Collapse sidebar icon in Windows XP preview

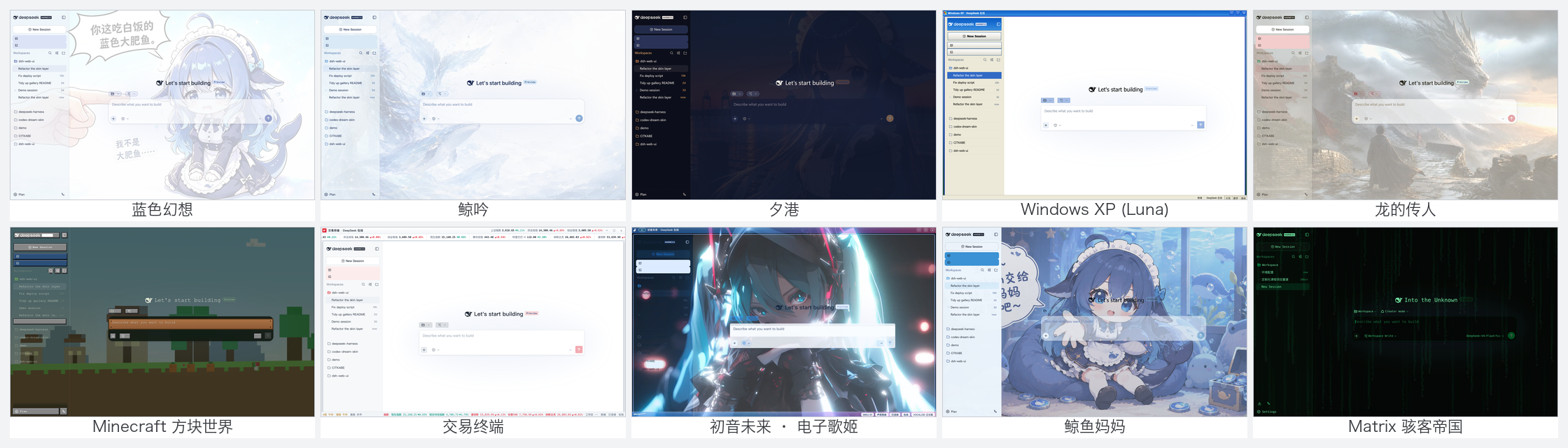coord(998,24)
